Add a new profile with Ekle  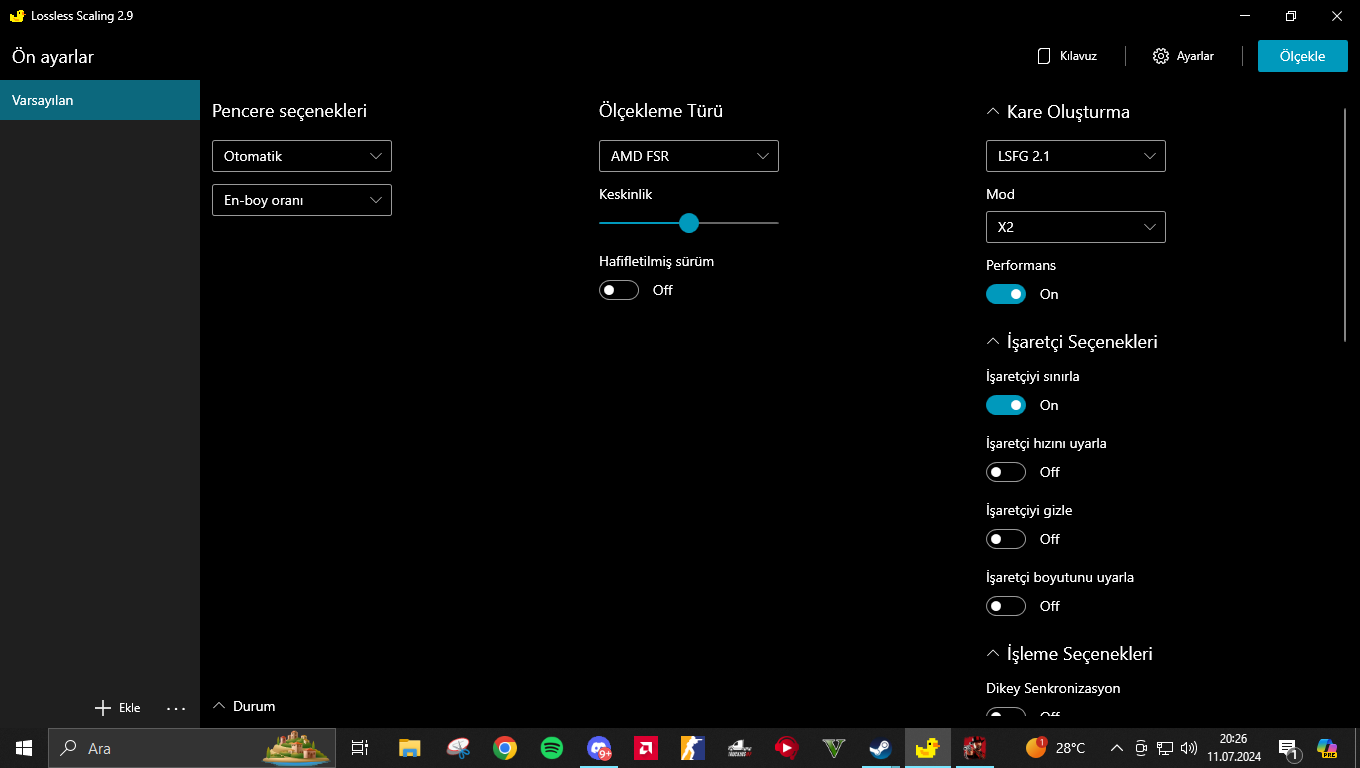[118, 708]
